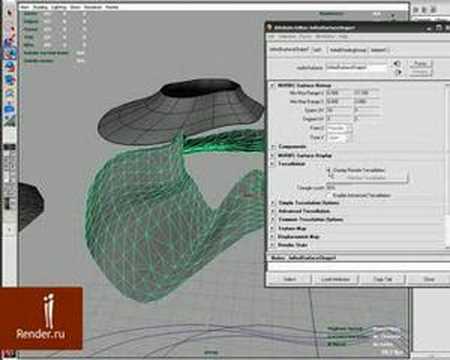Viewport: 450px width, 360px height.
Task: Click the output connection arrow icon
Action: tap(397, 72)
